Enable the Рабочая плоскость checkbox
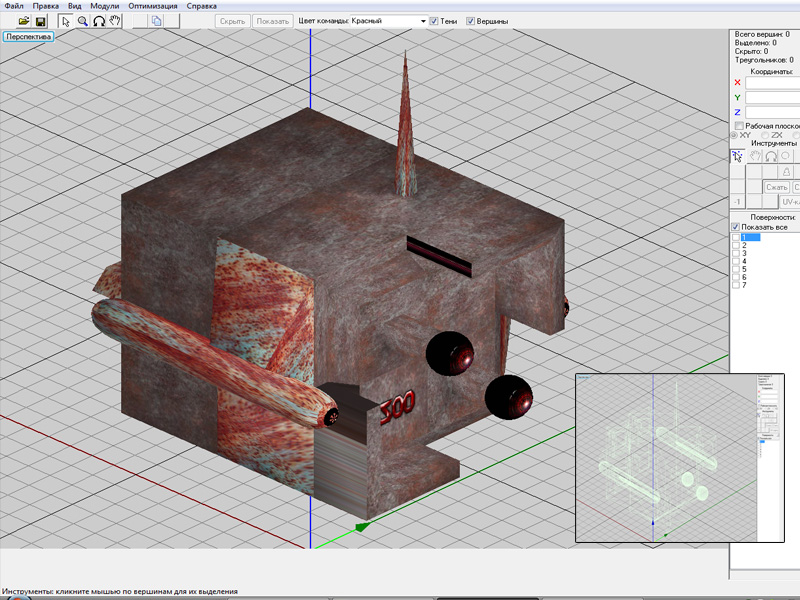Viewport: 800px width, 600px height. coord(738,126)
